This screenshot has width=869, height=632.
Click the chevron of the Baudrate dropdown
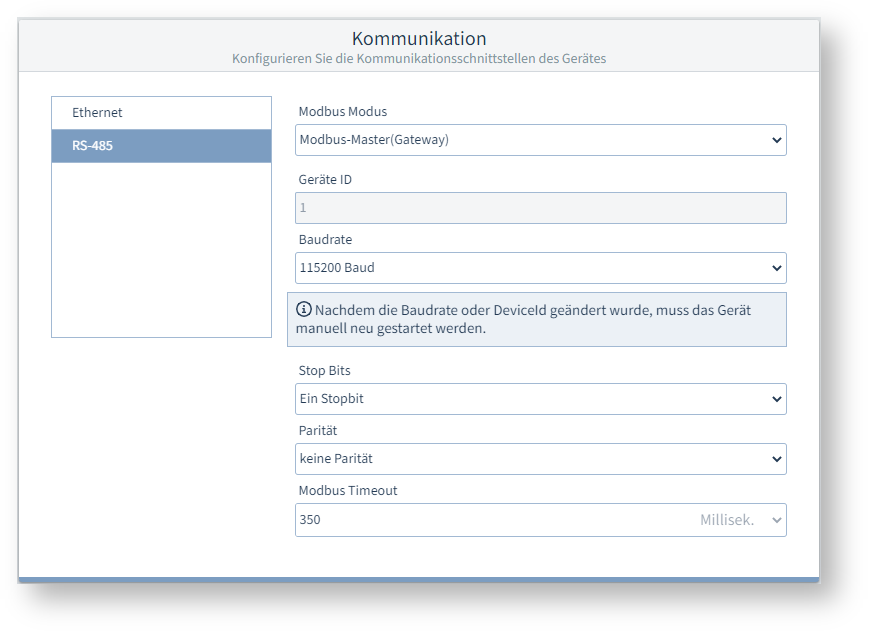coord(775,268)
